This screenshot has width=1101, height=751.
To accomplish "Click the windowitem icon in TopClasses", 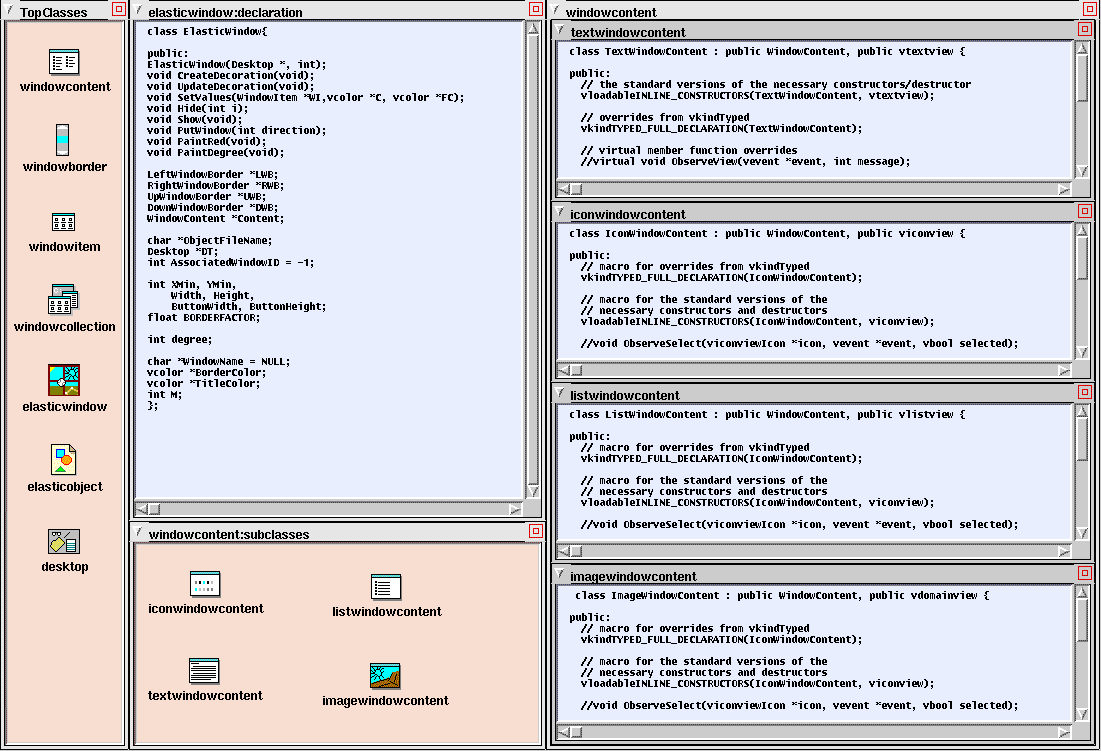I will [x=64, y=222].
